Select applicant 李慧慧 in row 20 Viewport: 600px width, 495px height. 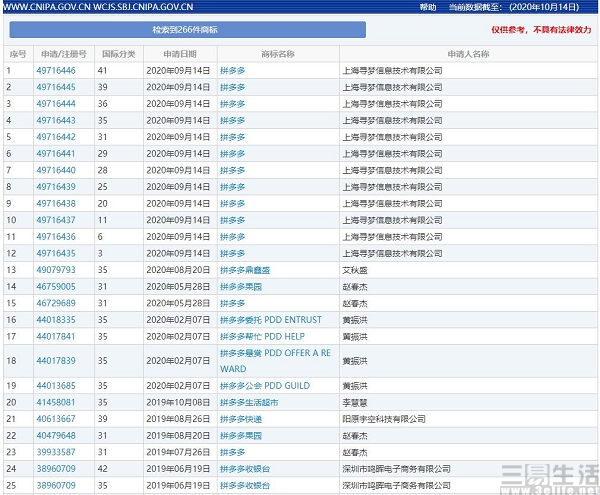pyautogui.click(x=355, y=402)
